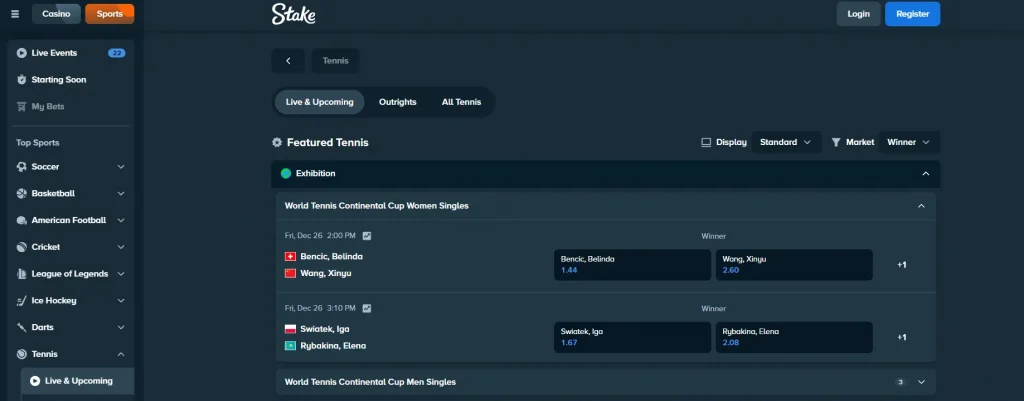This screenshot has width=1024, height=401.
Task: Expand Men Singles tournament section
Action: click(x=921, y=382)
